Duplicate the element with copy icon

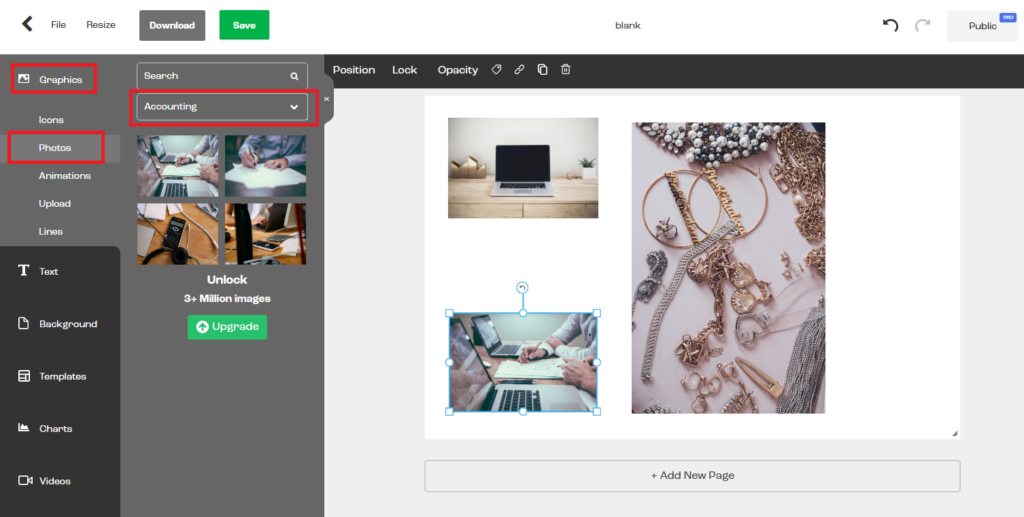click(x=542, y=69)
